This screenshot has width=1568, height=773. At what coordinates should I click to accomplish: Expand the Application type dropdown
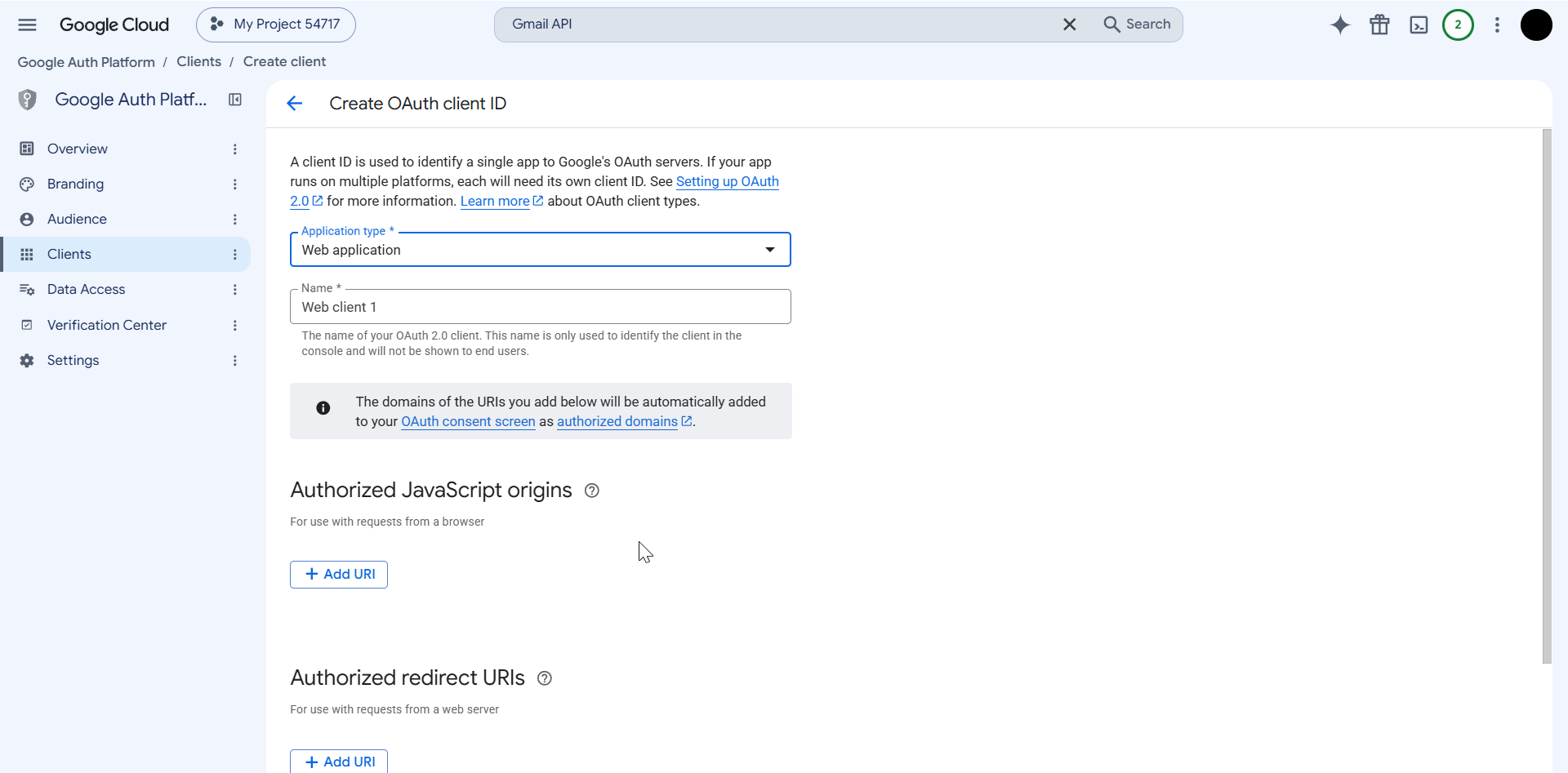pos(541,249)
